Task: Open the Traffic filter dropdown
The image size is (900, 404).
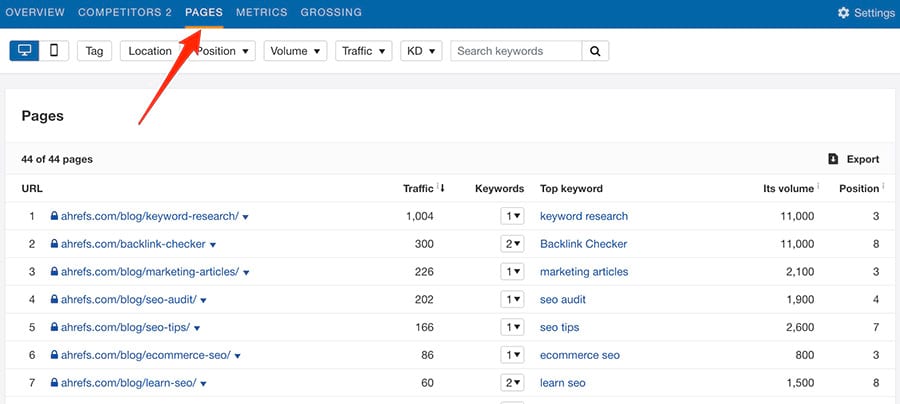Action: pyautogui.click(x=363, y=51)
